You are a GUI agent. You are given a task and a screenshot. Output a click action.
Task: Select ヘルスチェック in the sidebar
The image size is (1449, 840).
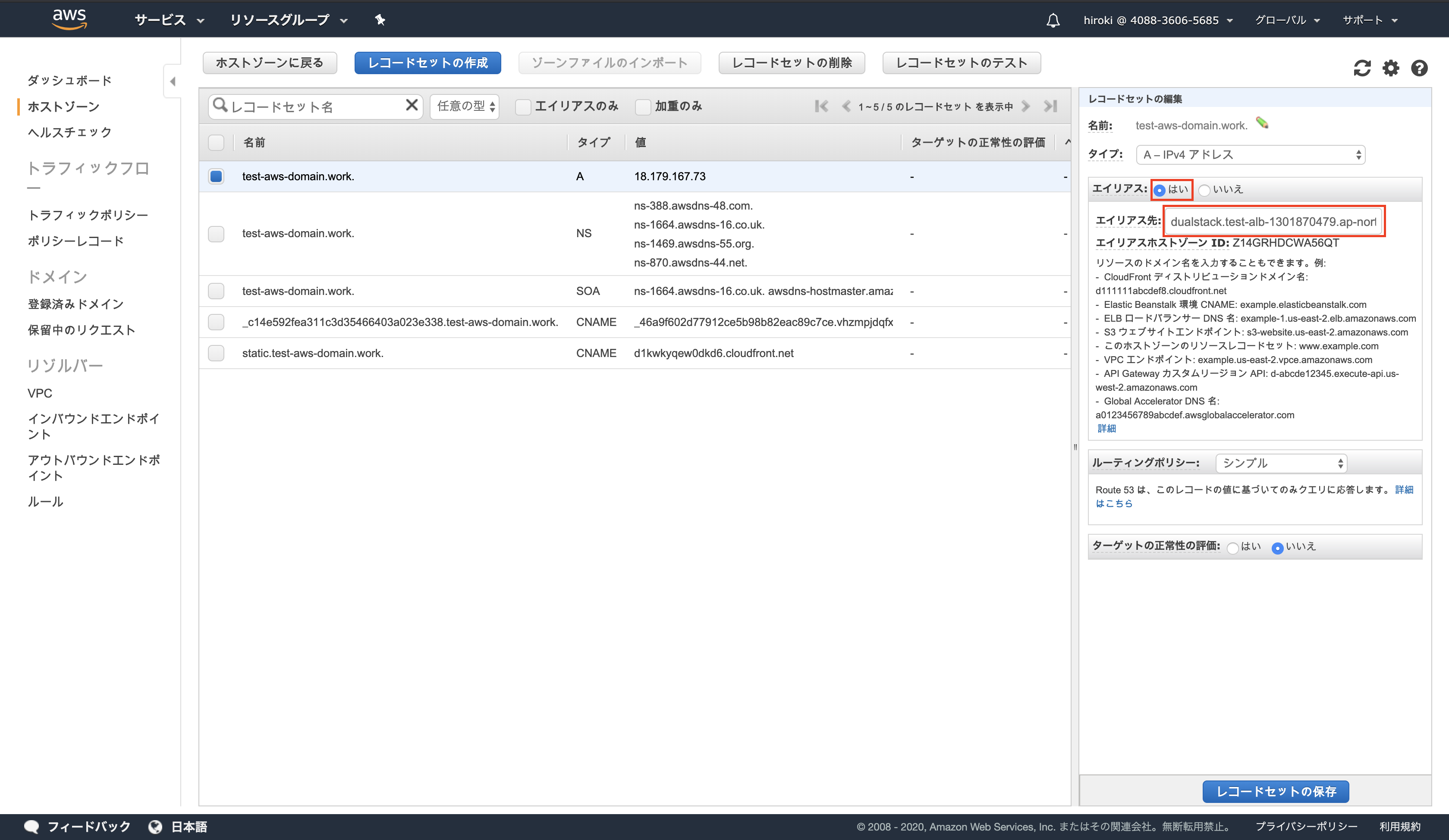[69, 132]
